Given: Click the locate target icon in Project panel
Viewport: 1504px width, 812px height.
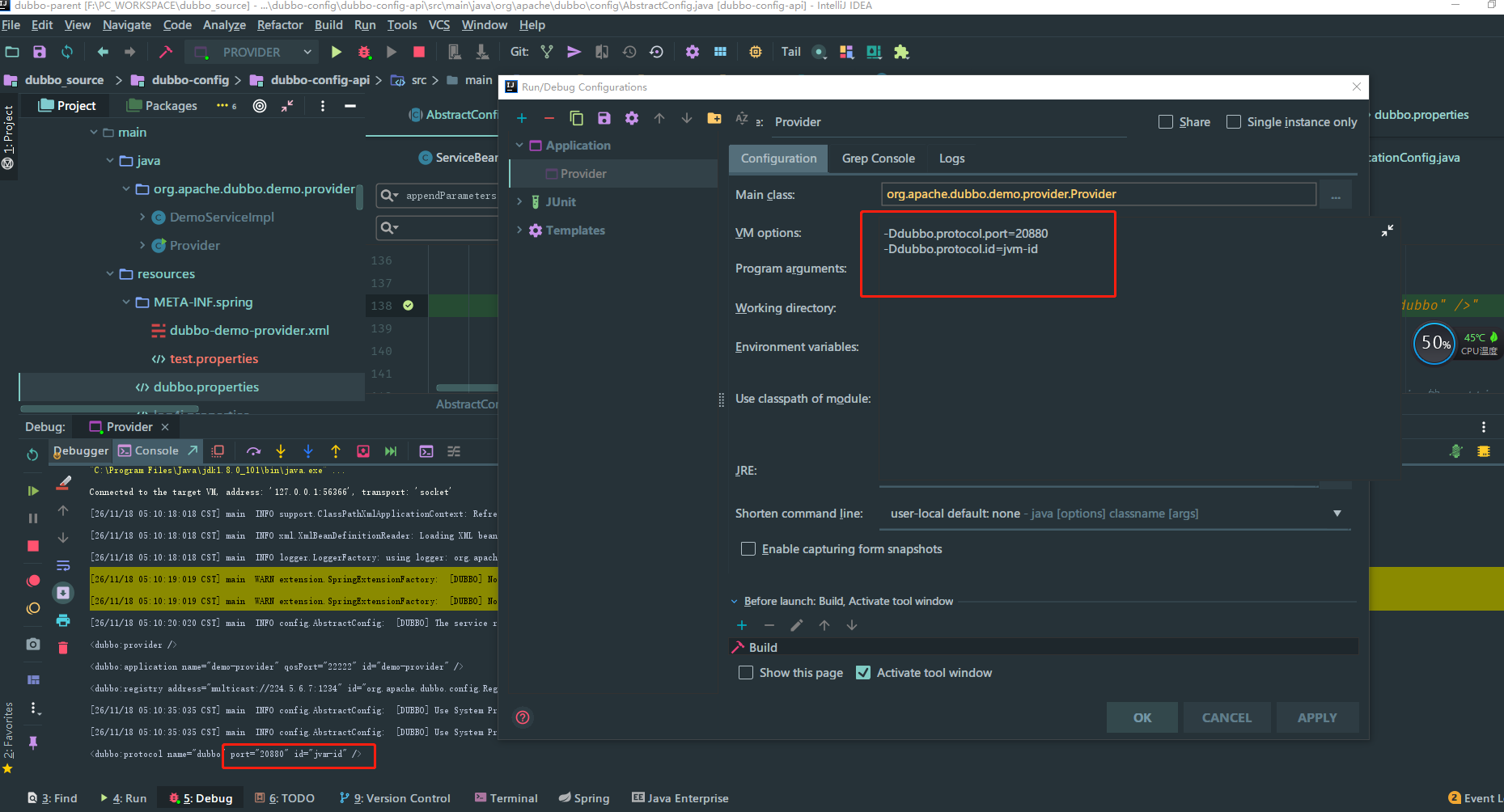Looking at the screenshot, I should tap(260, 106).
